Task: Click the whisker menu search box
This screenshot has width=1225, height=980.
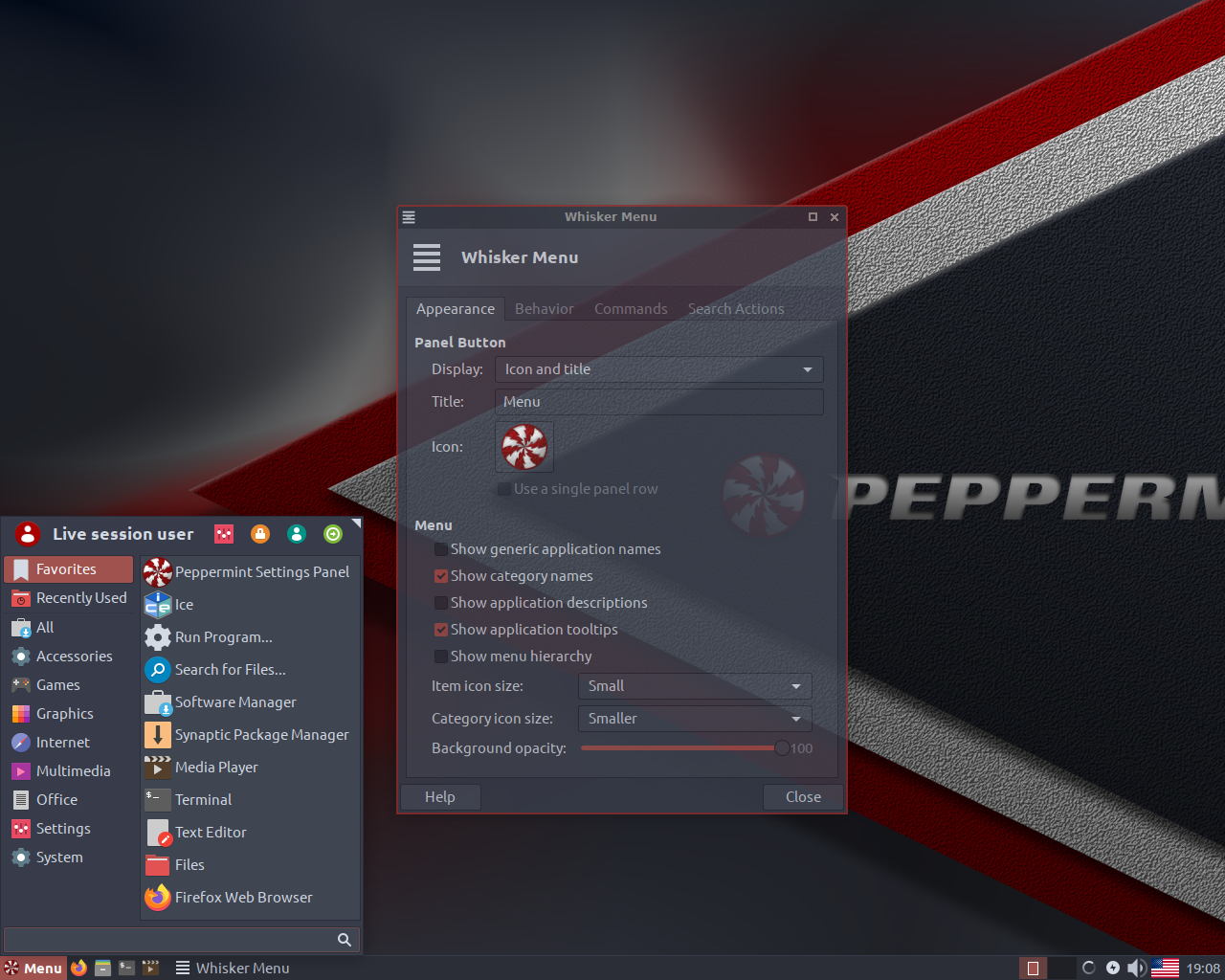Action: click(182, 940)
